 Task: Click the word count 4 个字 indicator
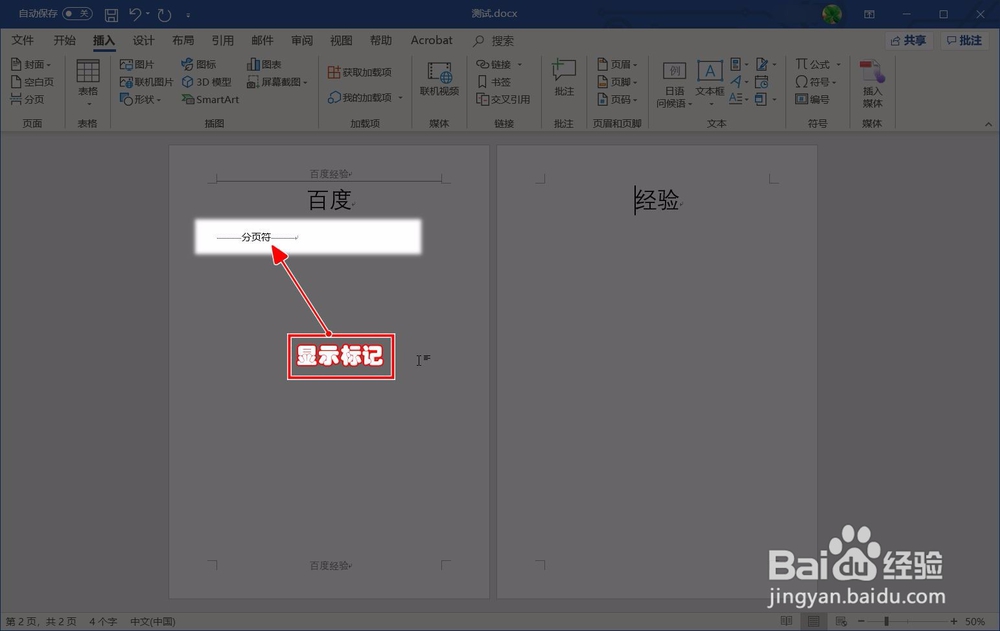(x=103, y=621)
